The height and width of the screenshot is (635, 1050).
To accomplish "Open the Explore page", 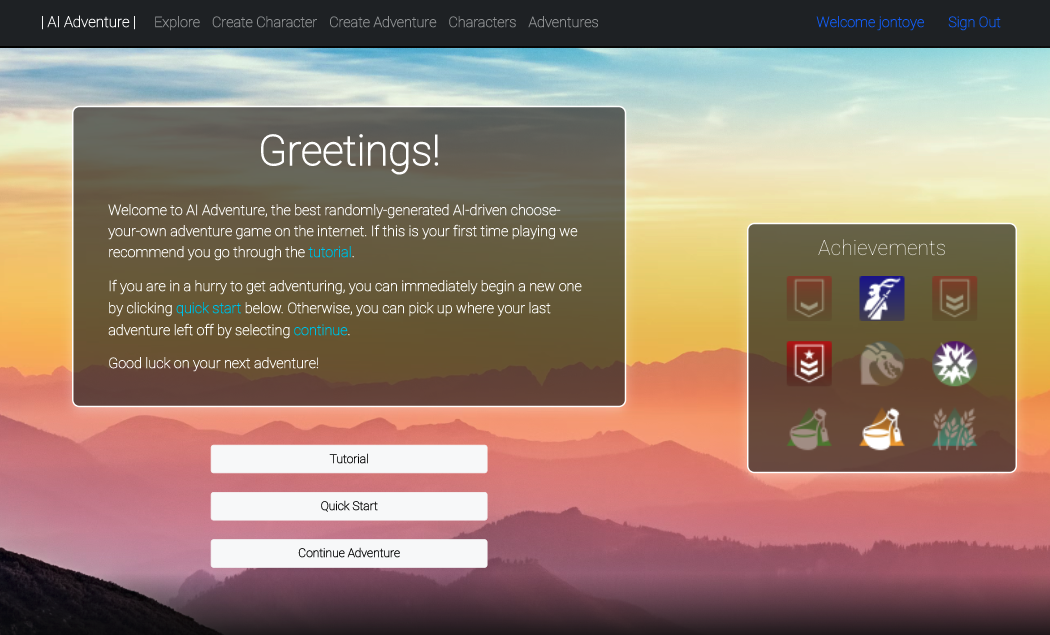I will [x=176, y=22].
